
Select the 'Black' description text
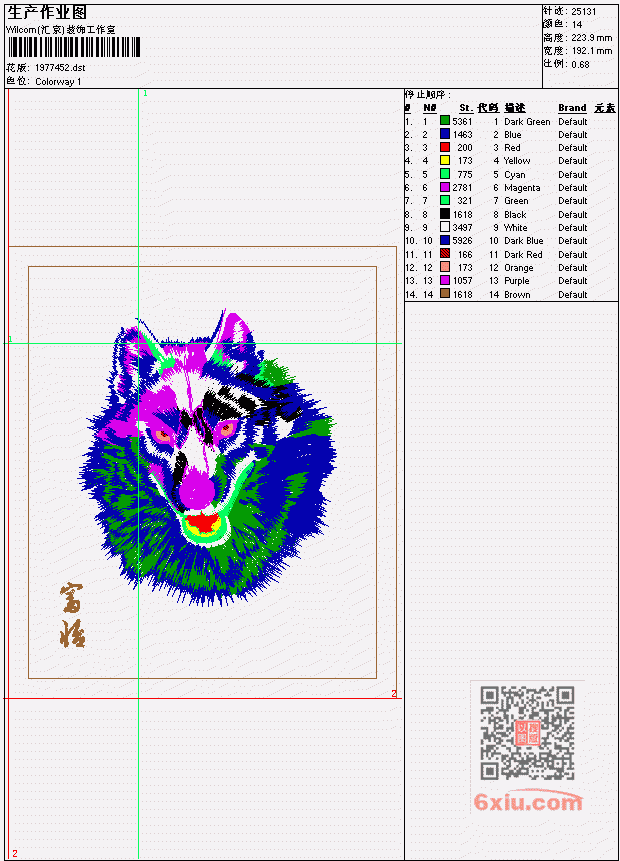[515, 215]
